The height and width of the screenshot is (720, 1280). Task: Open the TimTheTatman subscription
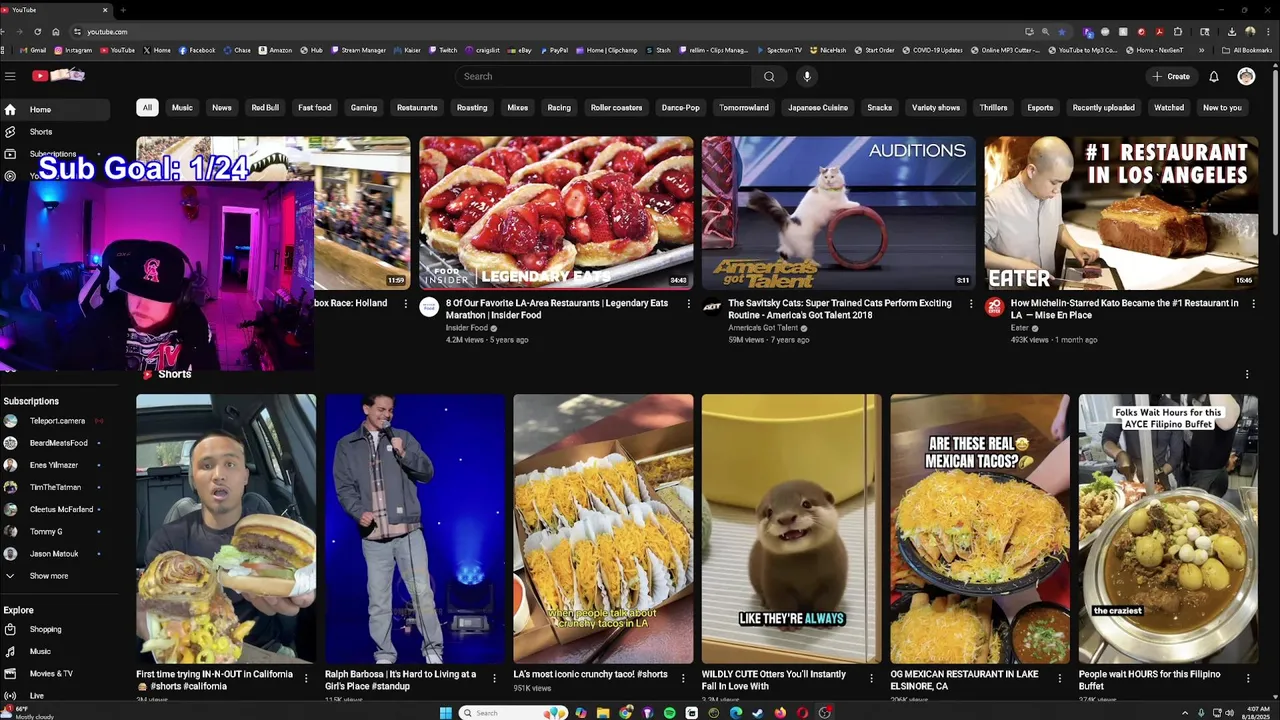point(56,487)
